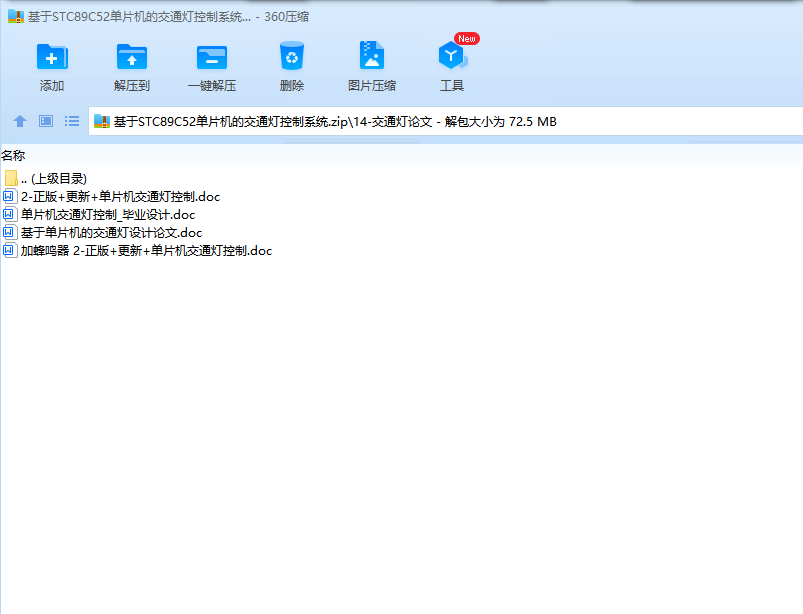This screenshot has height=614, width=803.
Task: Click the 删除 (Delete) recycle bin icon
Action: click(292, 55)
